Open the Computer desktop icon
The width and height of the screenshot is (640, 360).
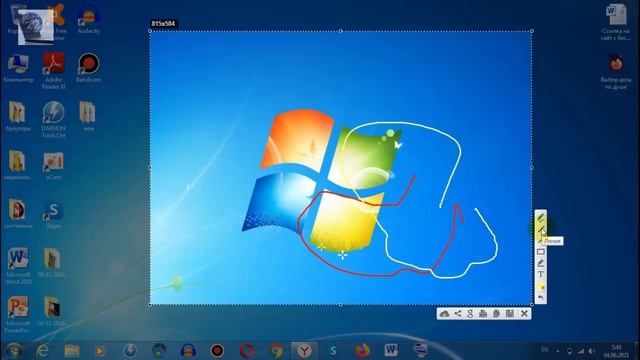(18, 68)
